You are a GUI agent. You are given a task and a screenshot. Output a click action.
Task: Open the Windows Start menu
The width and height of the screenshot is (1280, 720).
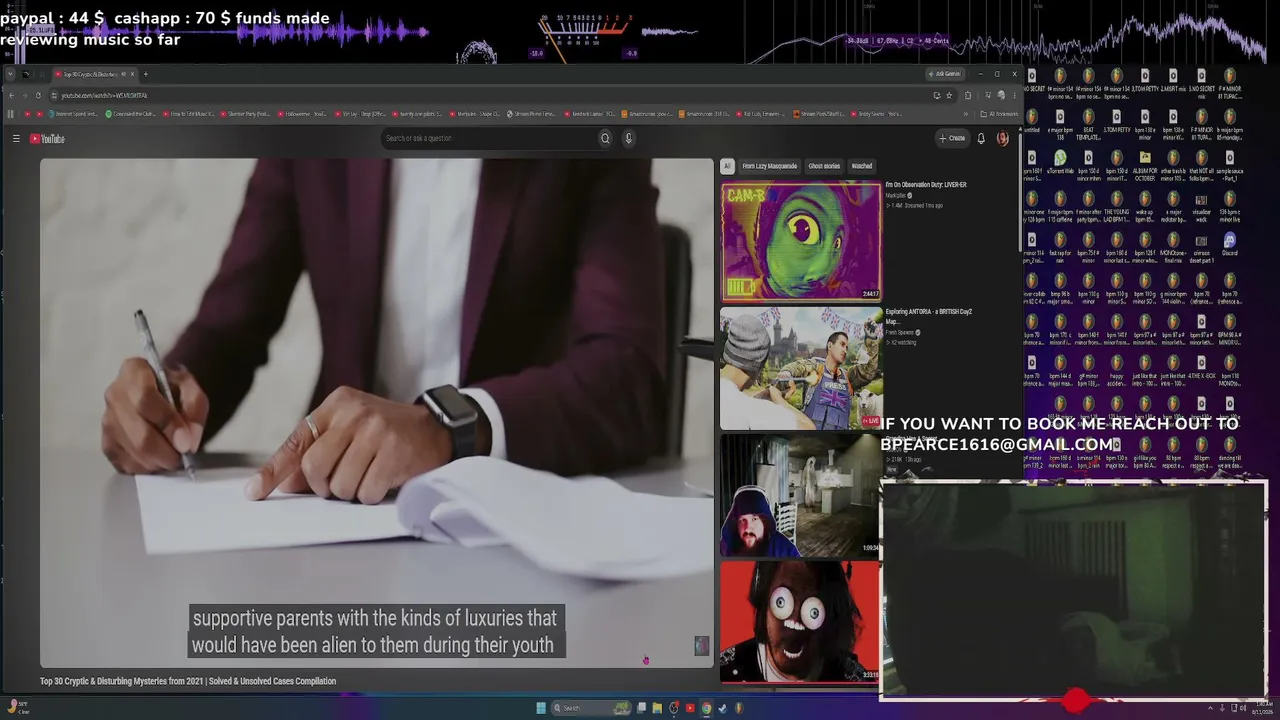tap(541, 708)
